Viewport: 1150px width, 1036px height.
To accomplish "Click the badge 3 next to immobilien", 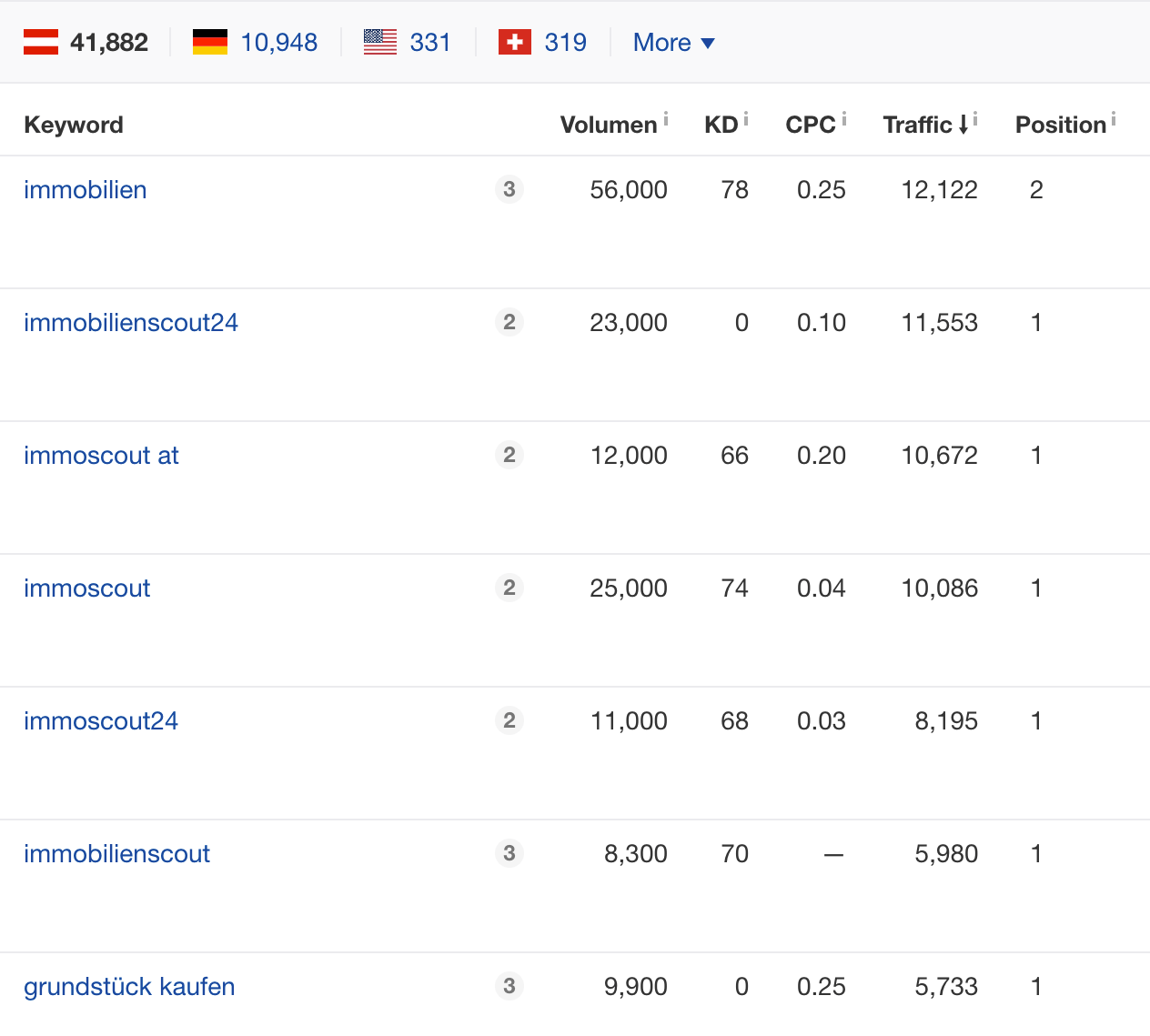I will (x=509, y=189).
